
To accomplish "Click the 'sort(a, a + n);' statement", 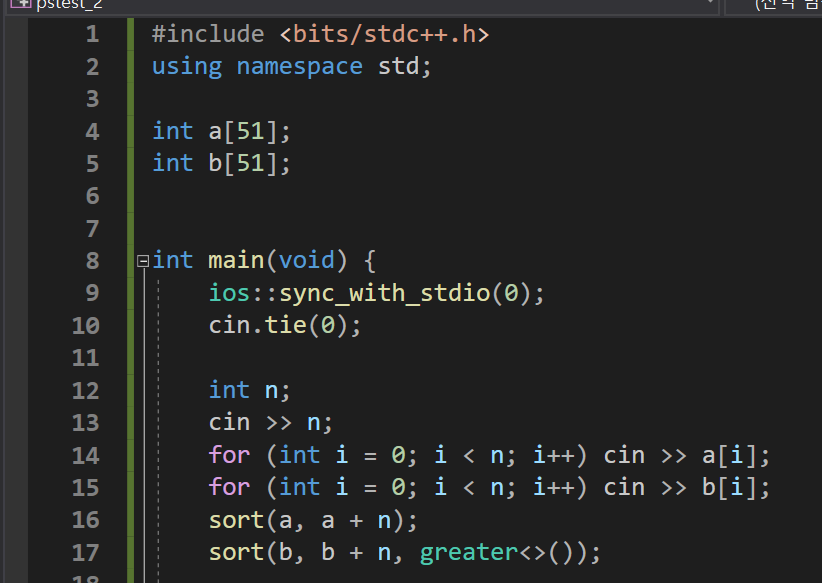I will (x=313, y=521).
